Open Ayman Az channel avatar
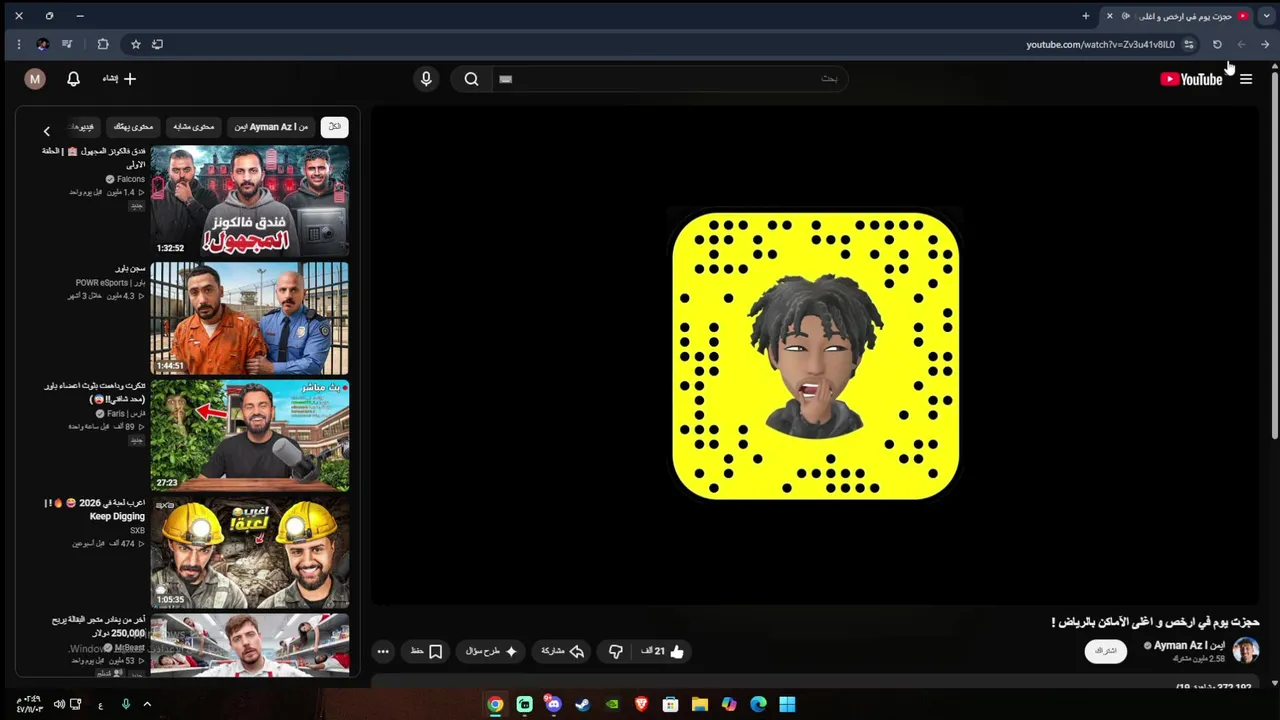 [1245, 650]
